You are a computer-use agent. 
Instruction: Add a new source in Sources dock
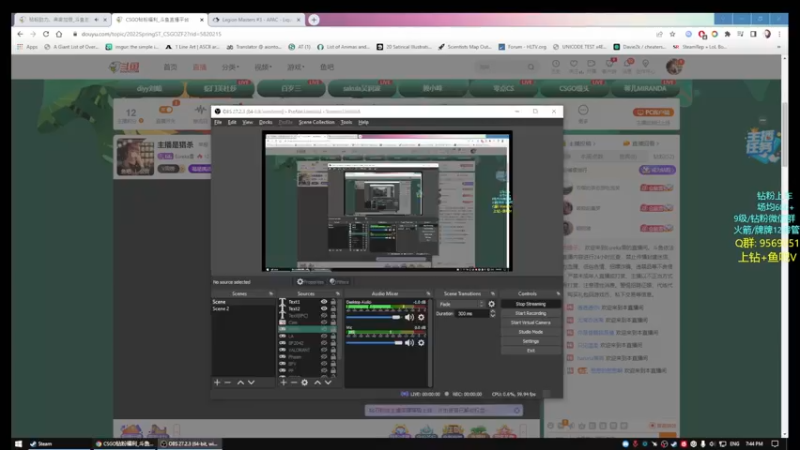pos(283,382)
